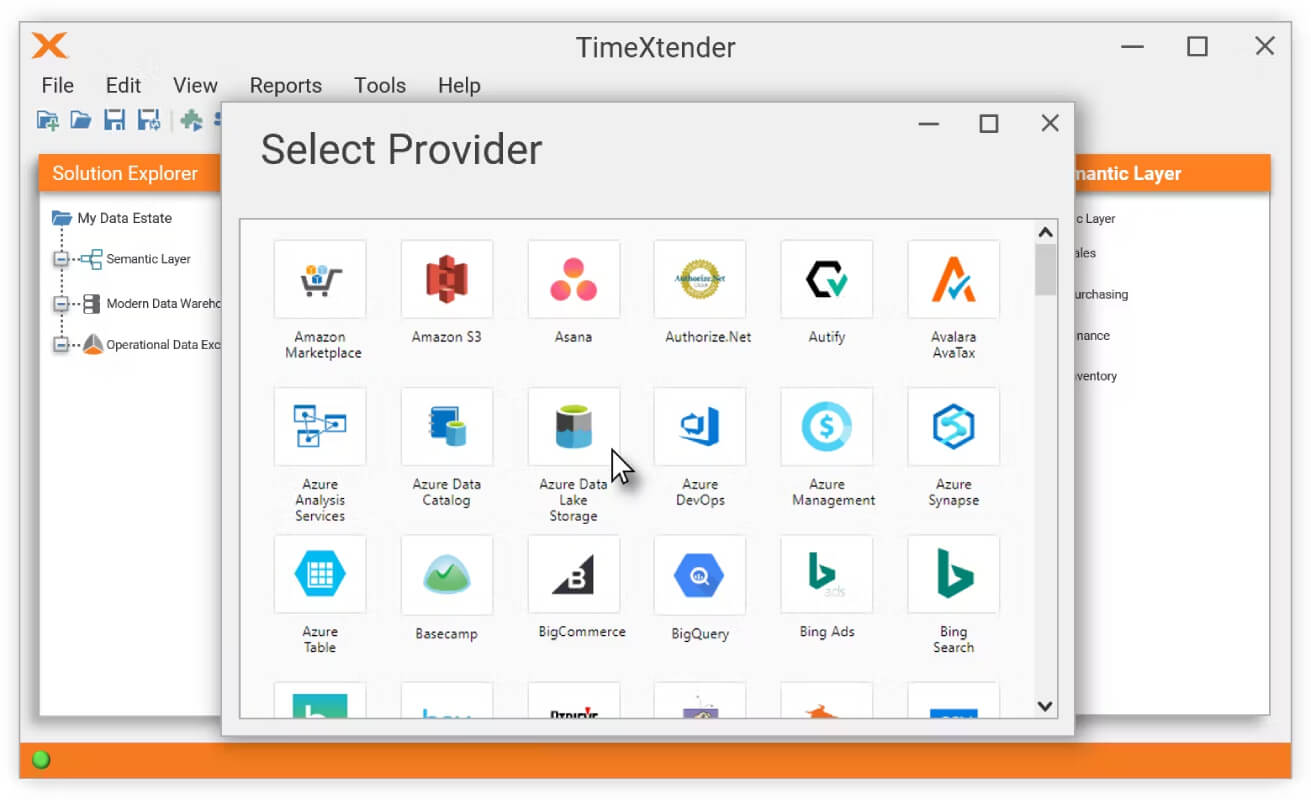Collapse the Modern Data Warehouse node
Viewport: 1311px width, 800px height.
[x=61, y=303]
